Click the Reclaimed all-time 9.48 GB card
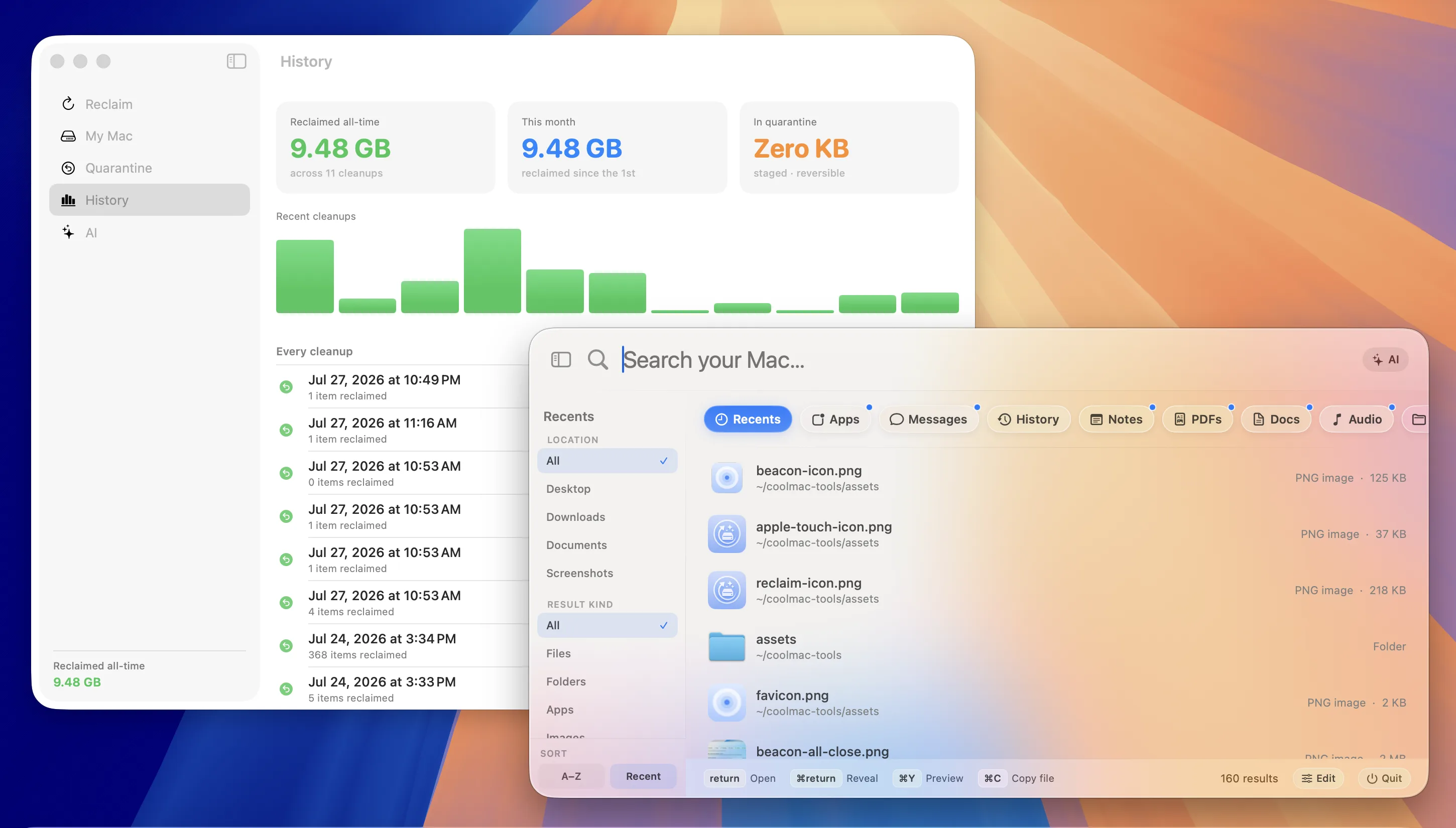Screen dimensions: 1456x828 (386, 148)
